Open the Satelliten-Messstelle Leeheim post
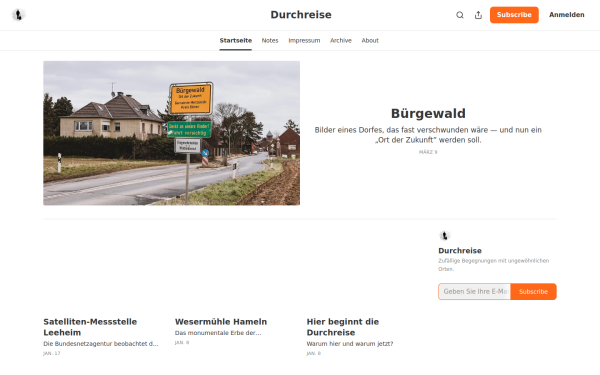The width and height of the screenshot is (600, 375). click(90, 327)
